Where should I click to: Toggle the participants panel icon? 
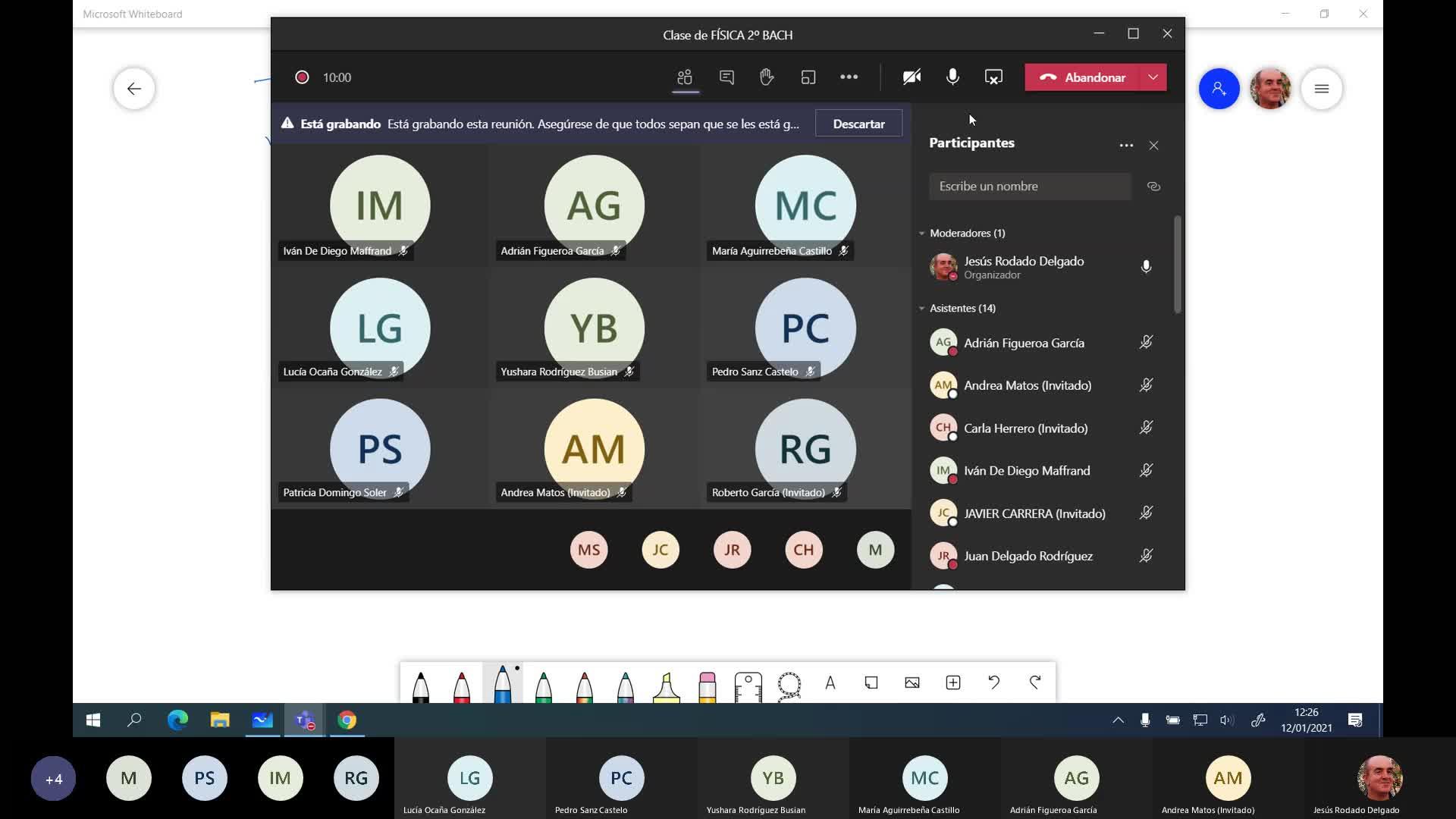(x=685, y=77)
